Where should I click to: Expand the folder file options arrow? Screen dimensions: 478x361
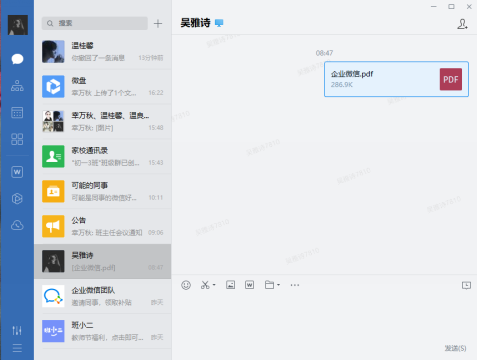tap(278, 285)
